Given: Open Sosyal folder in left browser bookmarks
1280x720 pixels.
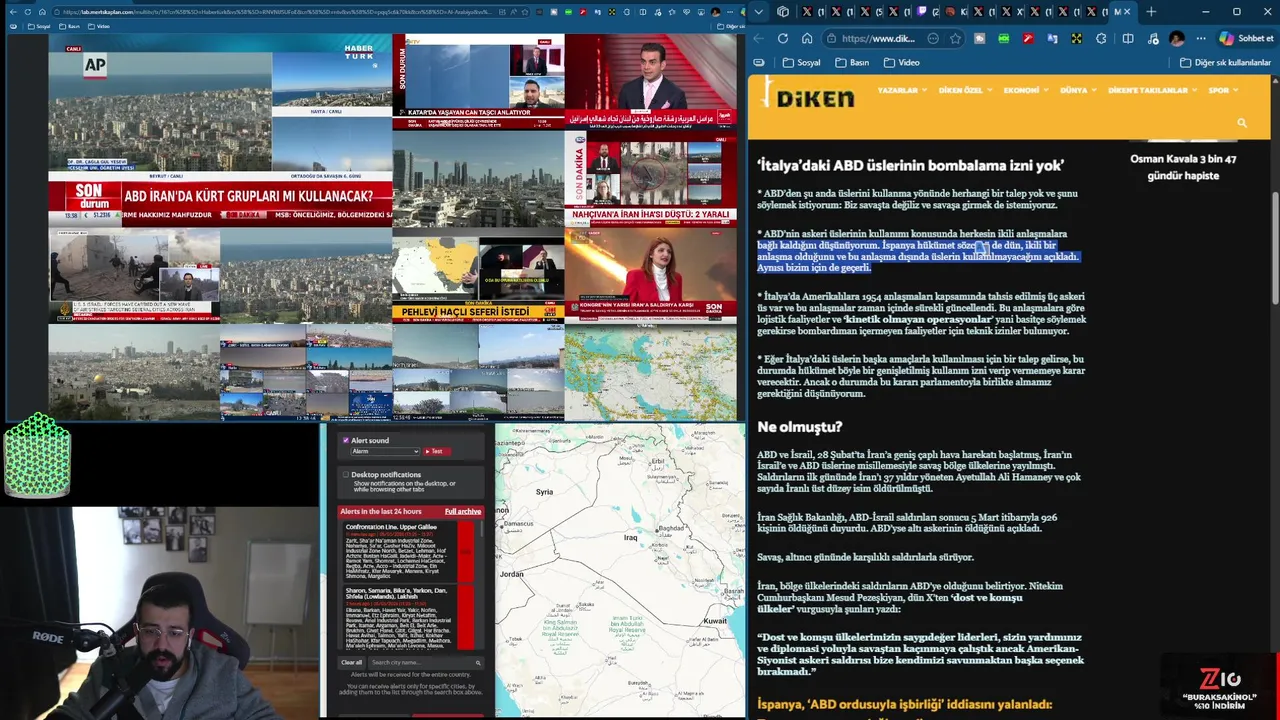Looking at the screenshot, I should [x=37, y=26].
